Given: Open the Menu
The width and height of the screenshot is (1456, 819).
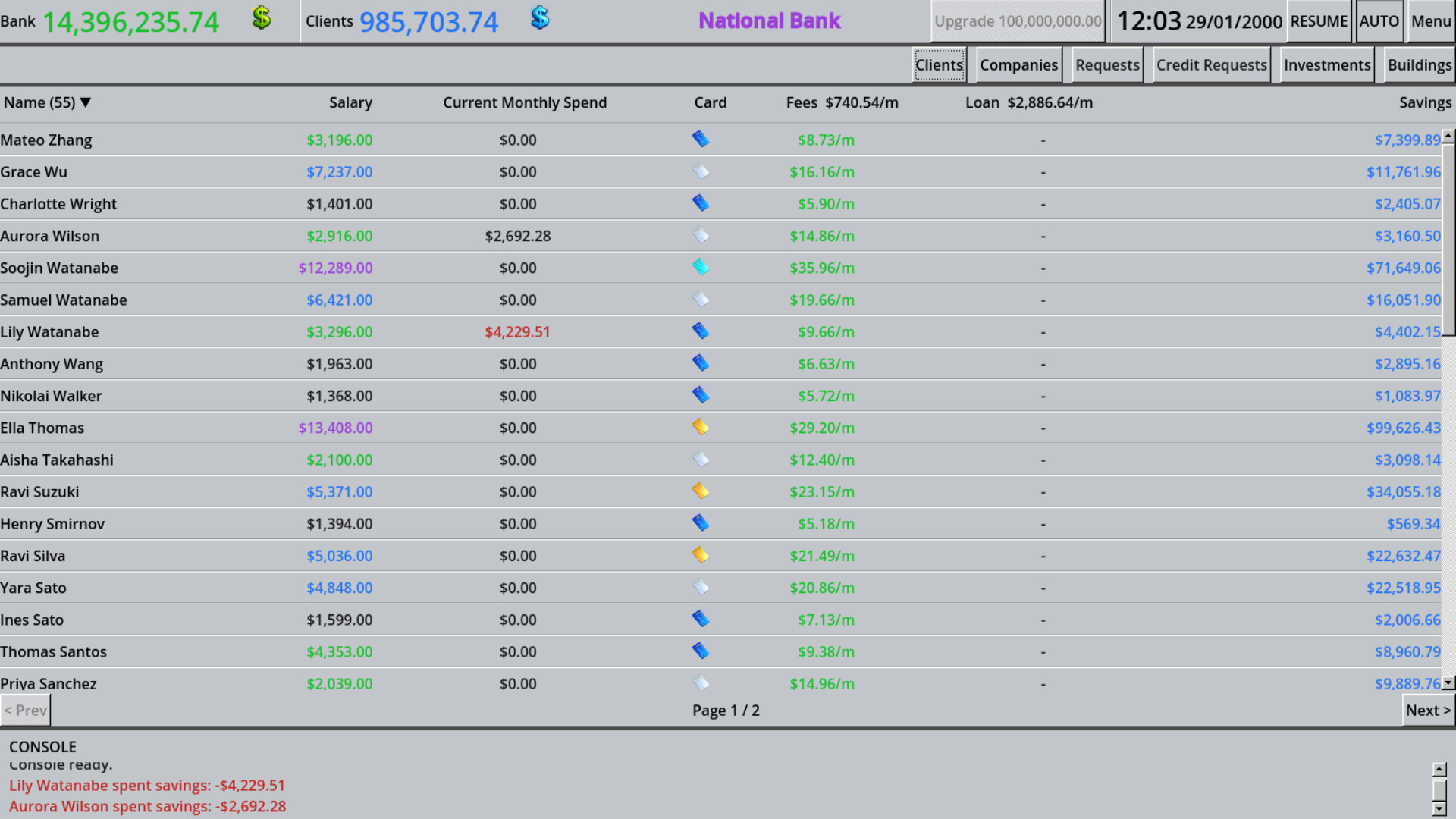Looking at the screenshot, I should 1430,21.
